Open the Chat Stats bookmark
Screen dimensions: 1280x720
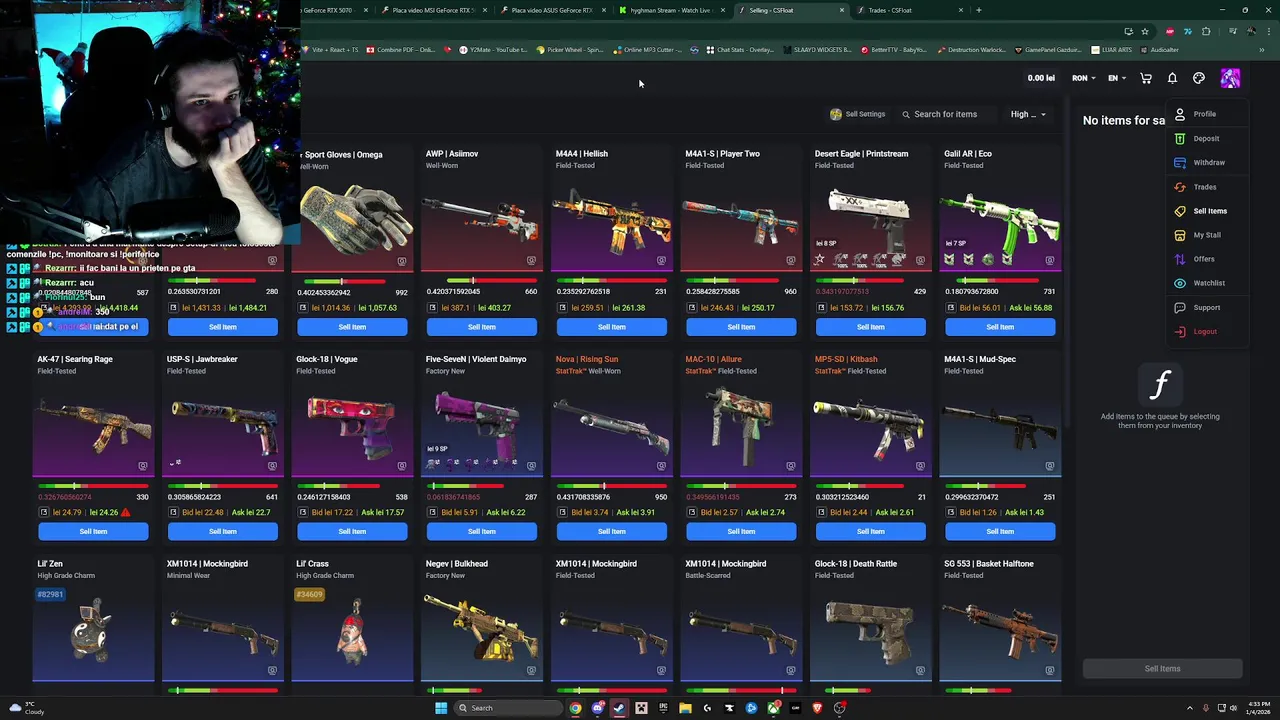[740, 50]
